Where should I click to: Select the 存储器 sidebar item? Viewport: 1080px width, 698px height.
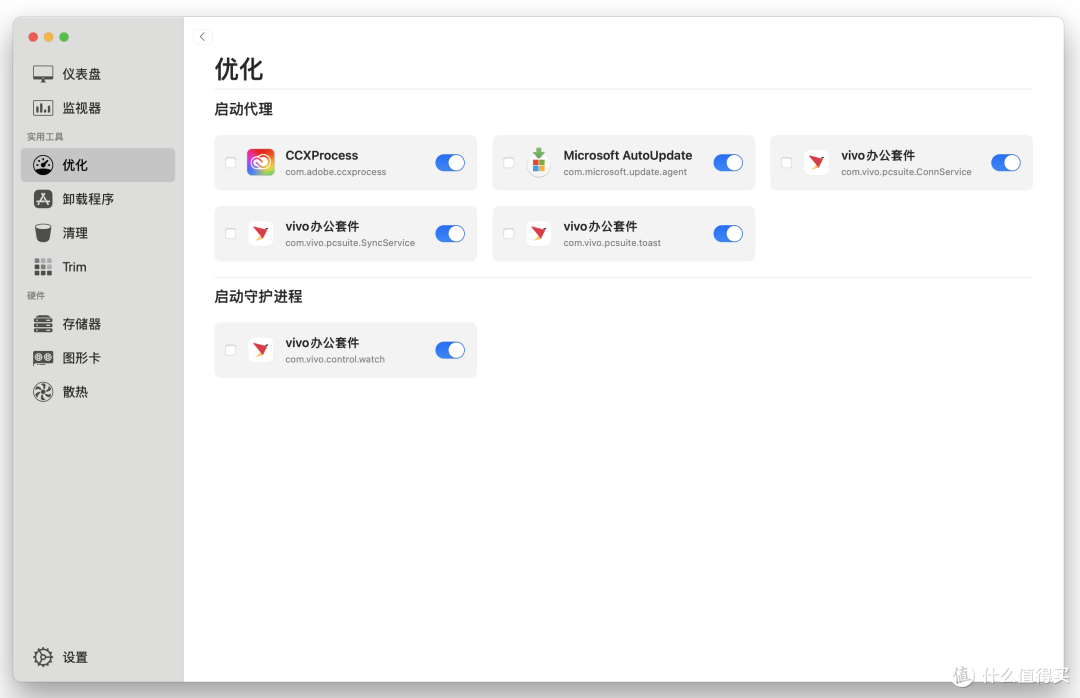click(x=98, y=324)
